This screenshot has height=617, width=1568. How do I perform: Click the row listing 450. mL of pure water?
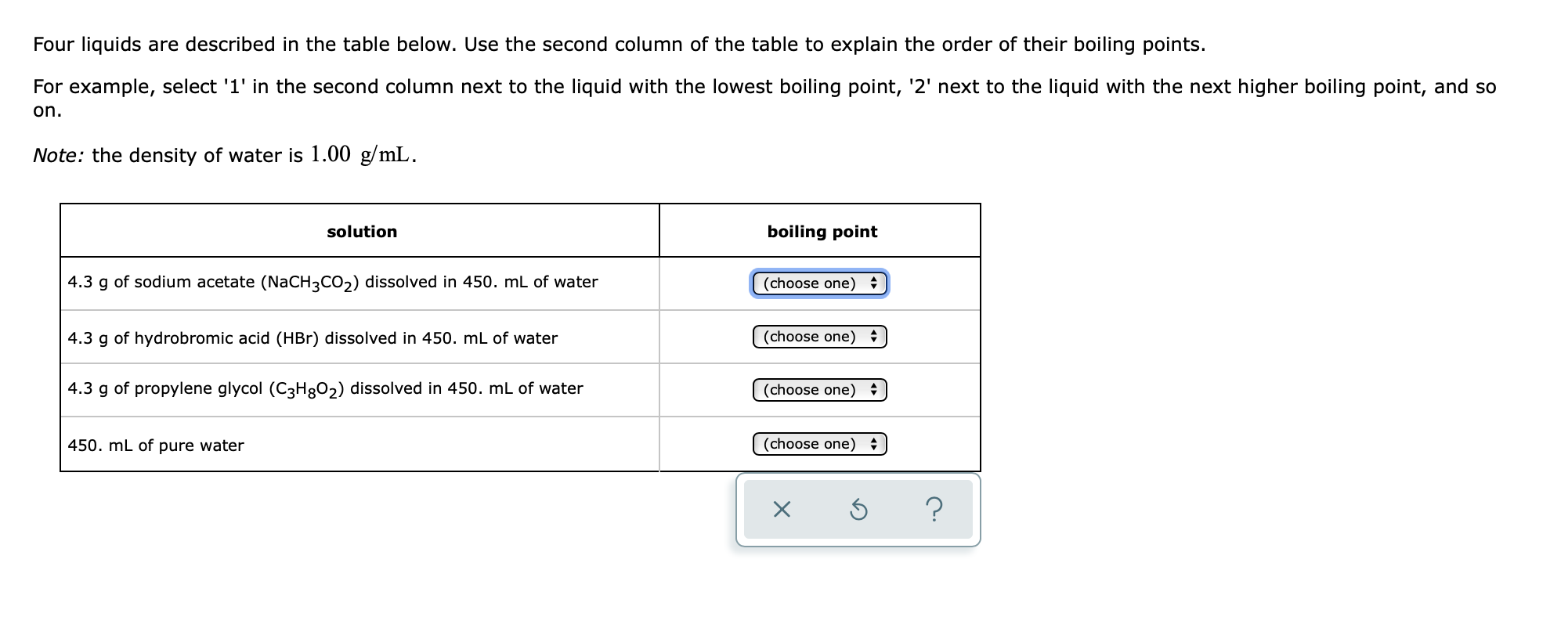click(x=156, y=446)
